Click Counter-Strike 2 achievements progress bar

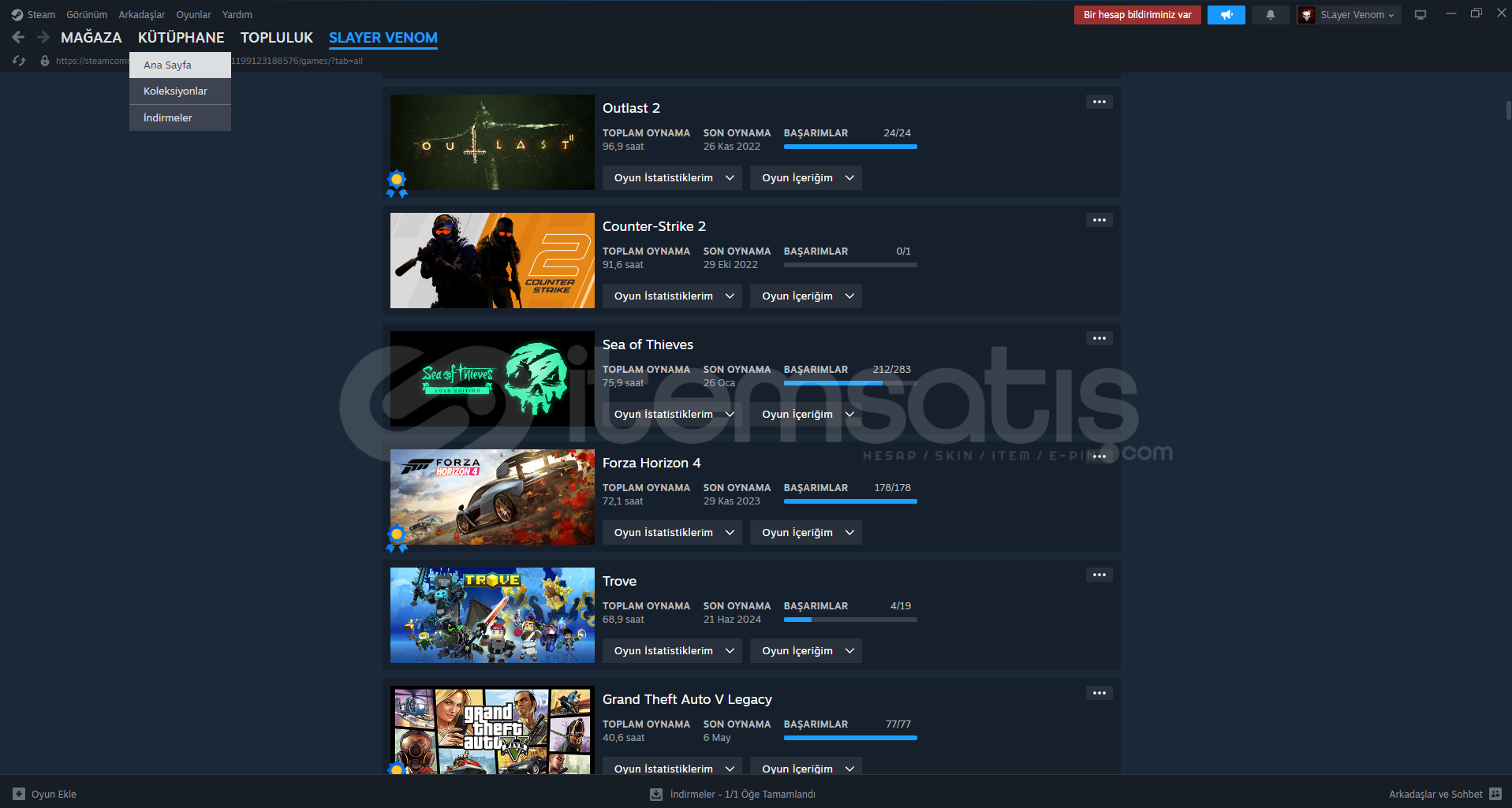[850, 265]
